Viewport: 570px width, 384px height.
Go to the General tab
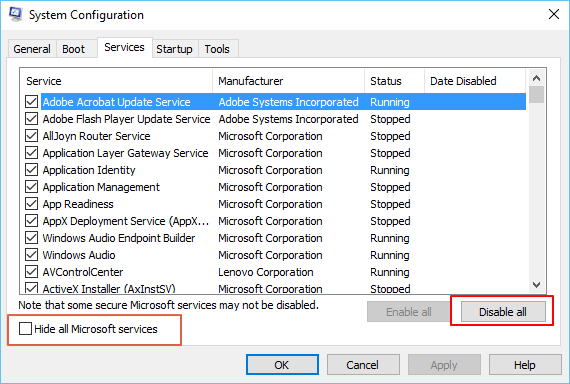(x=32, y=49)
